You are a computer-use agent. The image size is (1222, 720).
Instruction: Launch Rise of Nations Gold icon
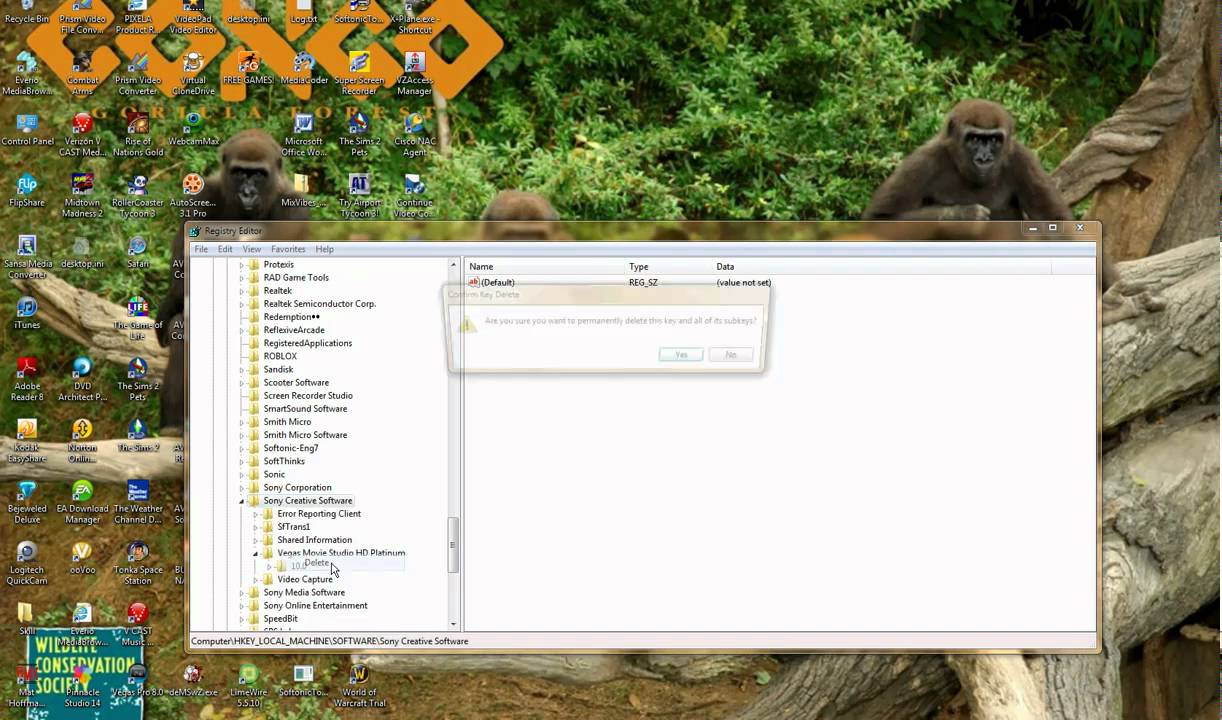pos(138,135)
